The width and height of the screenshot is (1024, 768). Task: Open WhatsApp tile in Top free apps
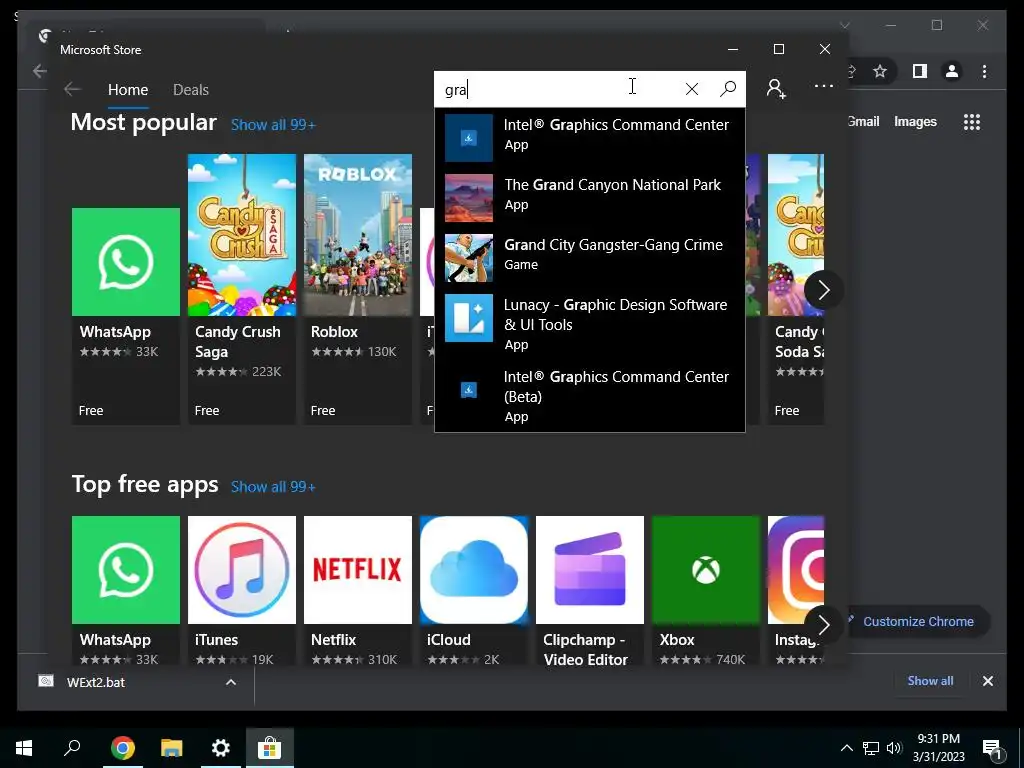(x=126, y=591)
